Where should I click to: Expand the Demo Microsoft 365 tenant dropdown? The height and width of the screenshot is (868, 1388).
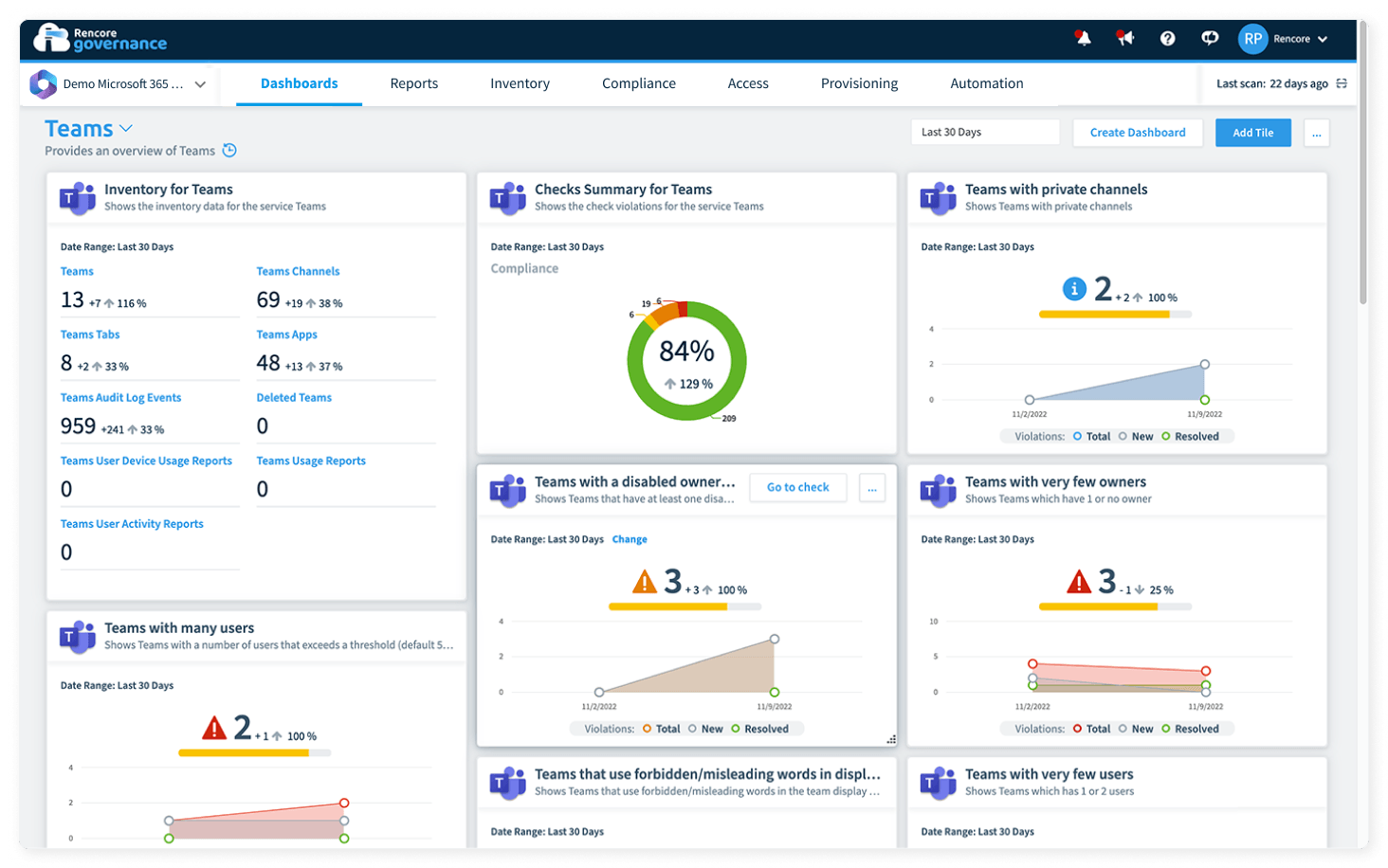click(200, 84)
